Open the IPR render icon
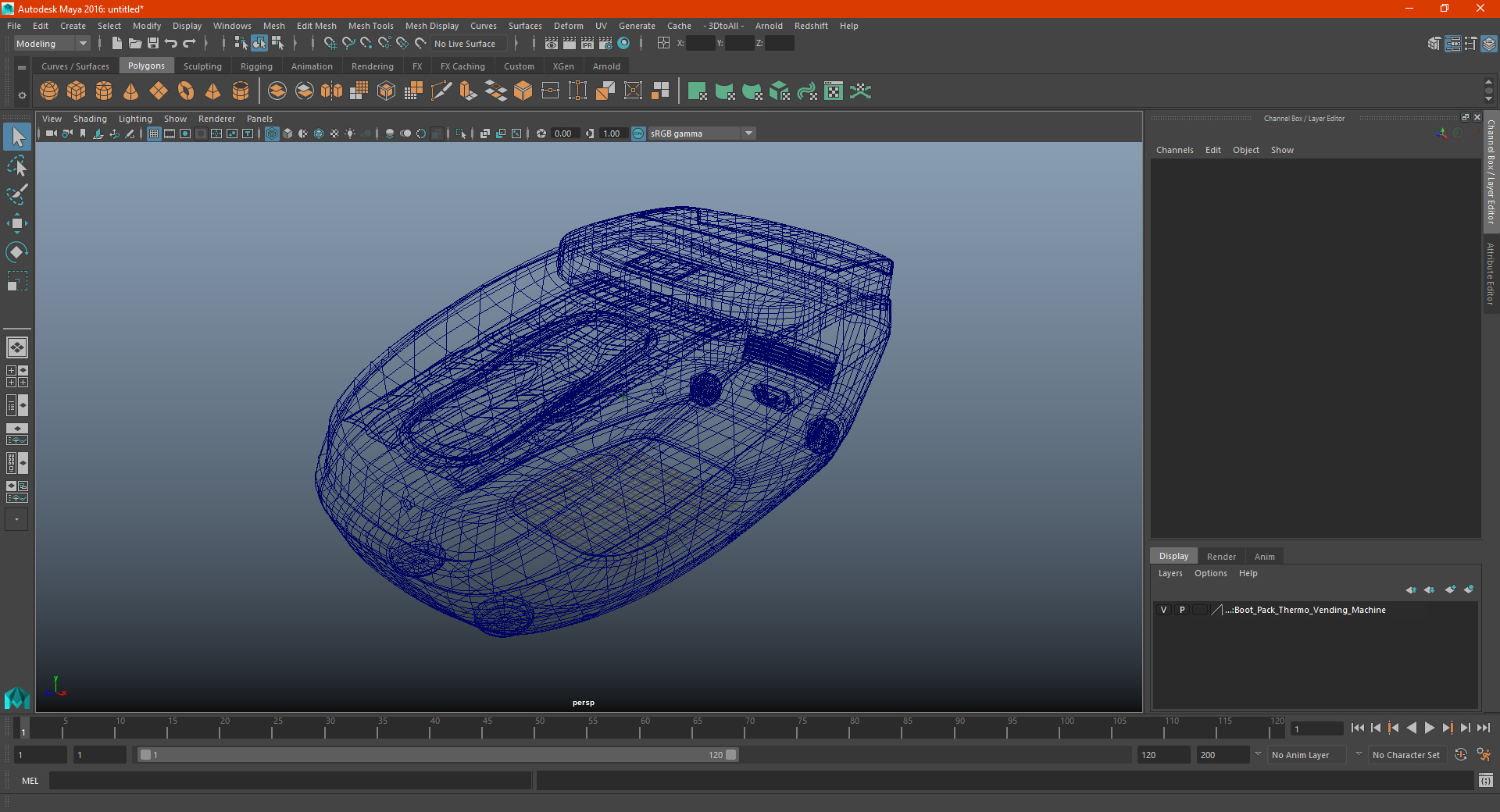 (587, 44)
